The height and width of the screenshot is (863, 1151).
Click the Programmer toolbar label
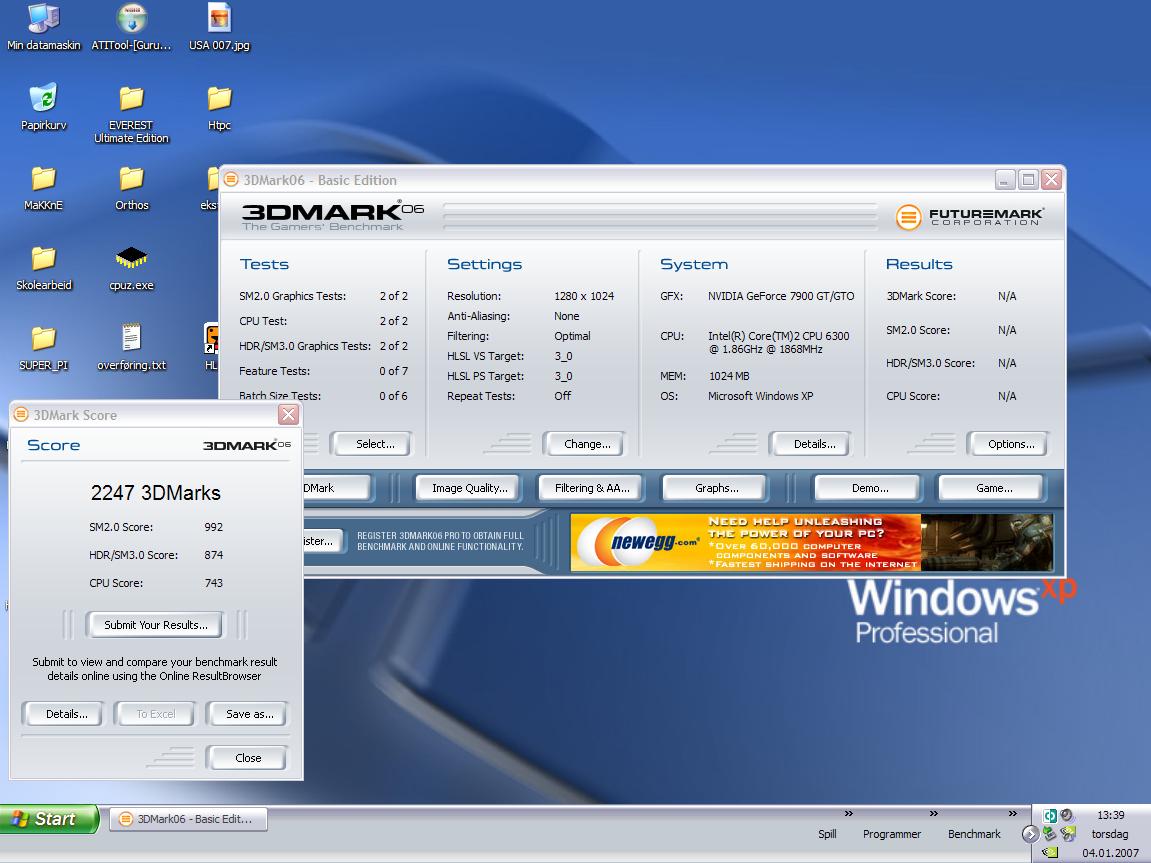point(892,834)
